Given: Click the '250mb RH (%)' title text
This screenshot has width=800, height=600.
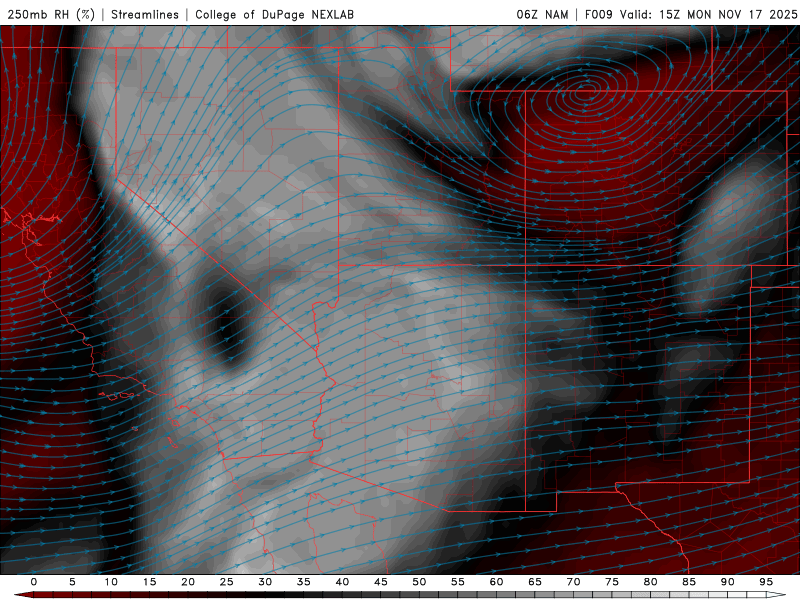Looking at the screenshot, I should coord(51,14).
